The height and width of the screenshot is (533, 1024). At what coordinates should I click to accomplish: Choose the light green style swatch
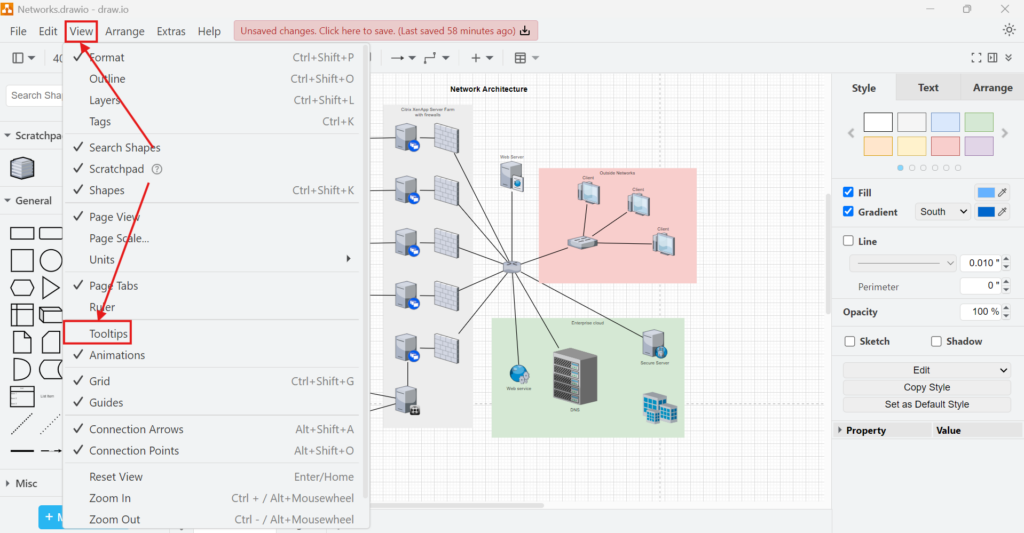[x=979, y=122]
